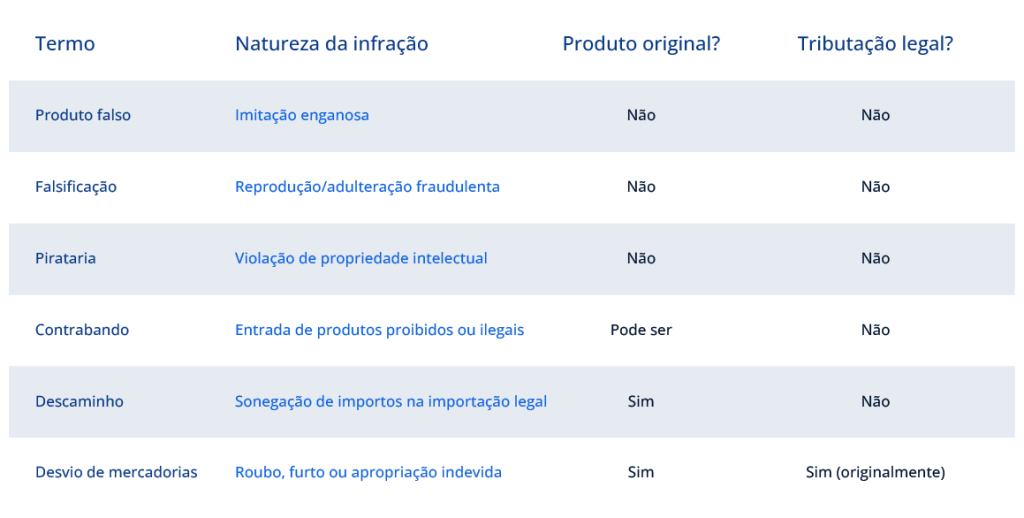Open 'Reprodução/adulteração fraudulenta' link
Image resolution: width=1024 pixels, height=518 pixels.
tap(367, 187)
